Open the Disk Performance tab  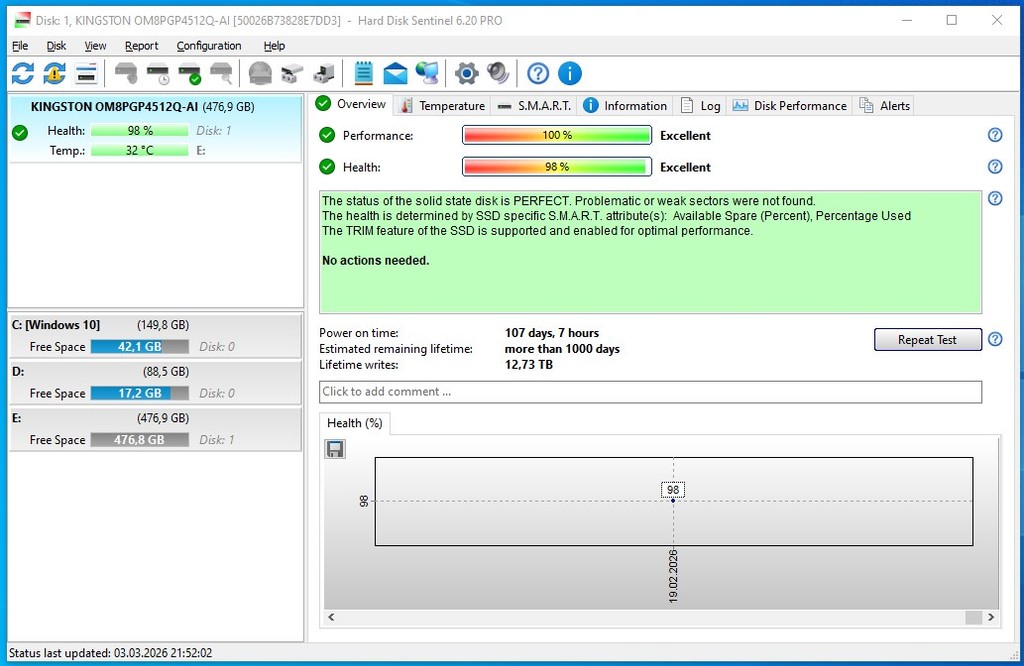[x=789, y=106]
